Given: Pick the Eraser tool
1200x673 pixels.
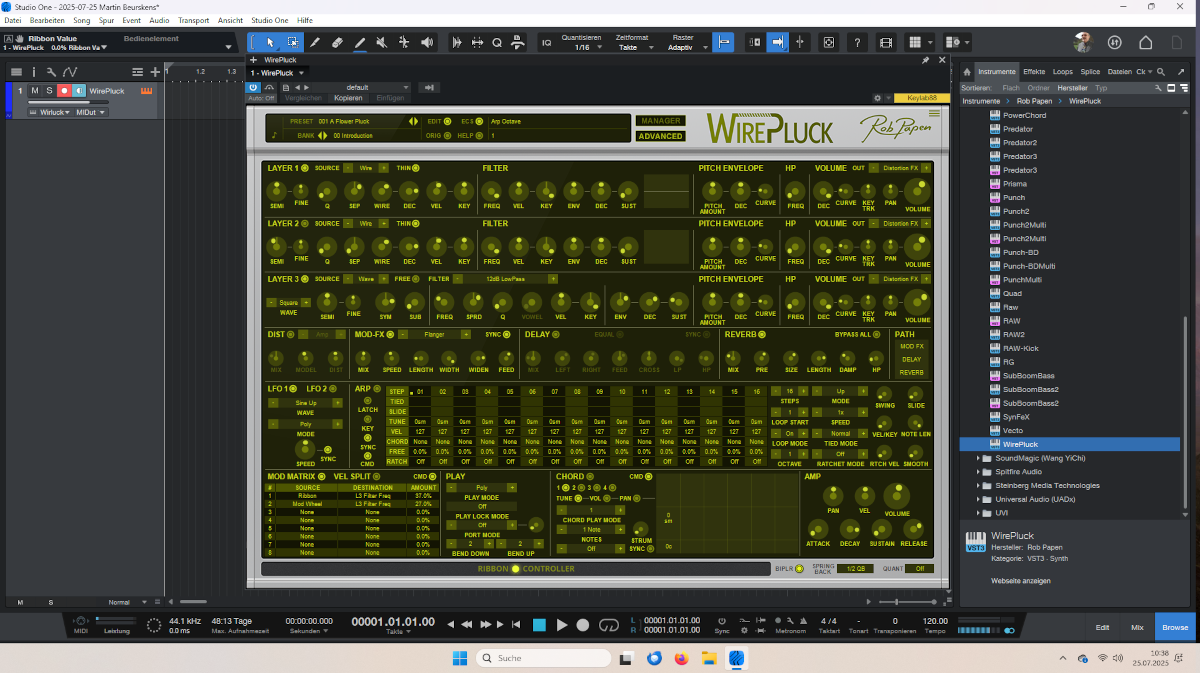Looking at the screenshot, I should coord(337,42).
